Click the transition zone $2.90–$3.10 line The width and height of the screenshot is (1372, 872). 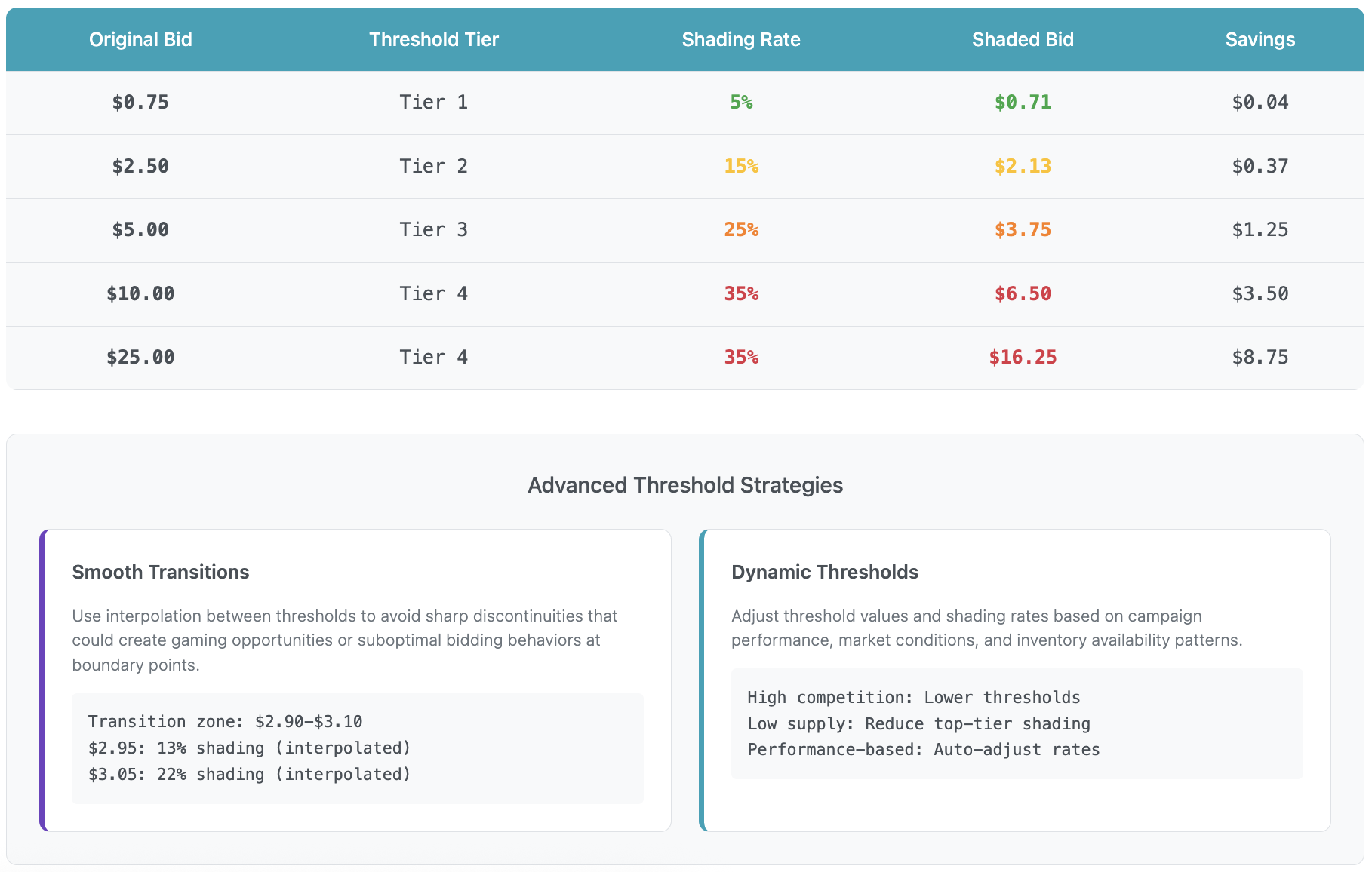point(225,722)
